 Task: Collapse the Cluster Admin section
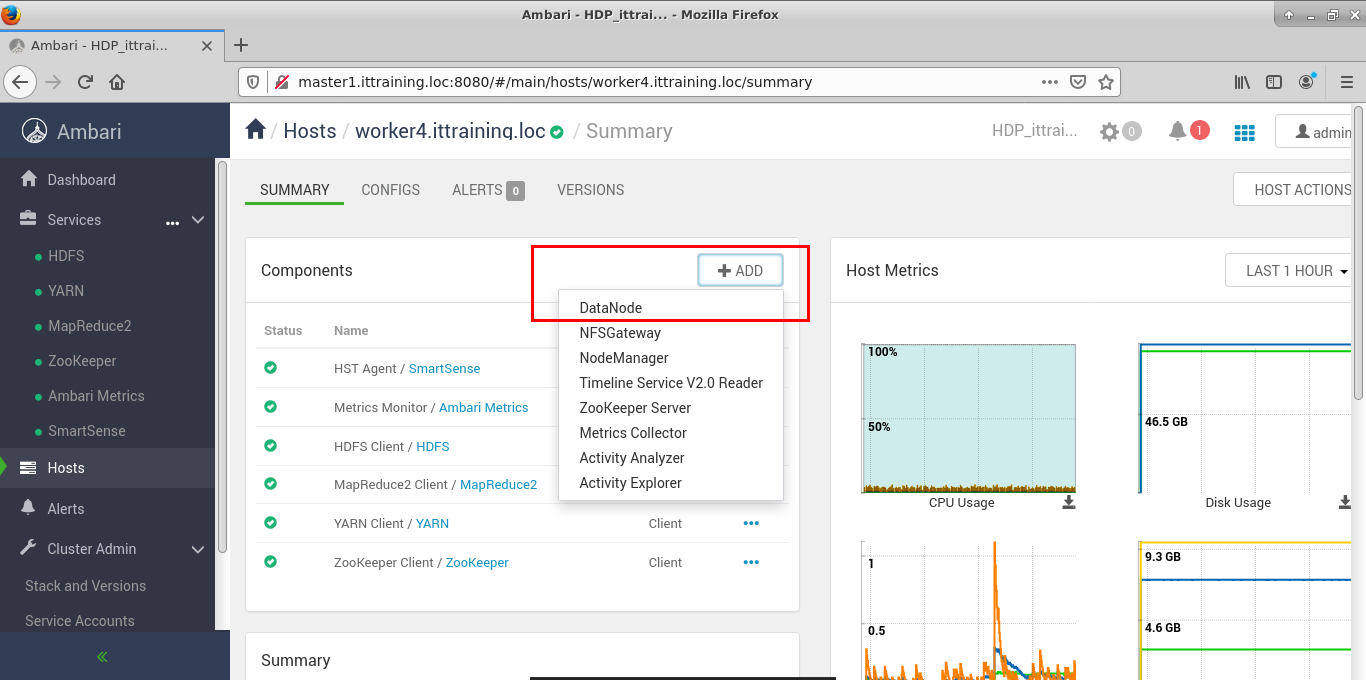coord(198,549)
